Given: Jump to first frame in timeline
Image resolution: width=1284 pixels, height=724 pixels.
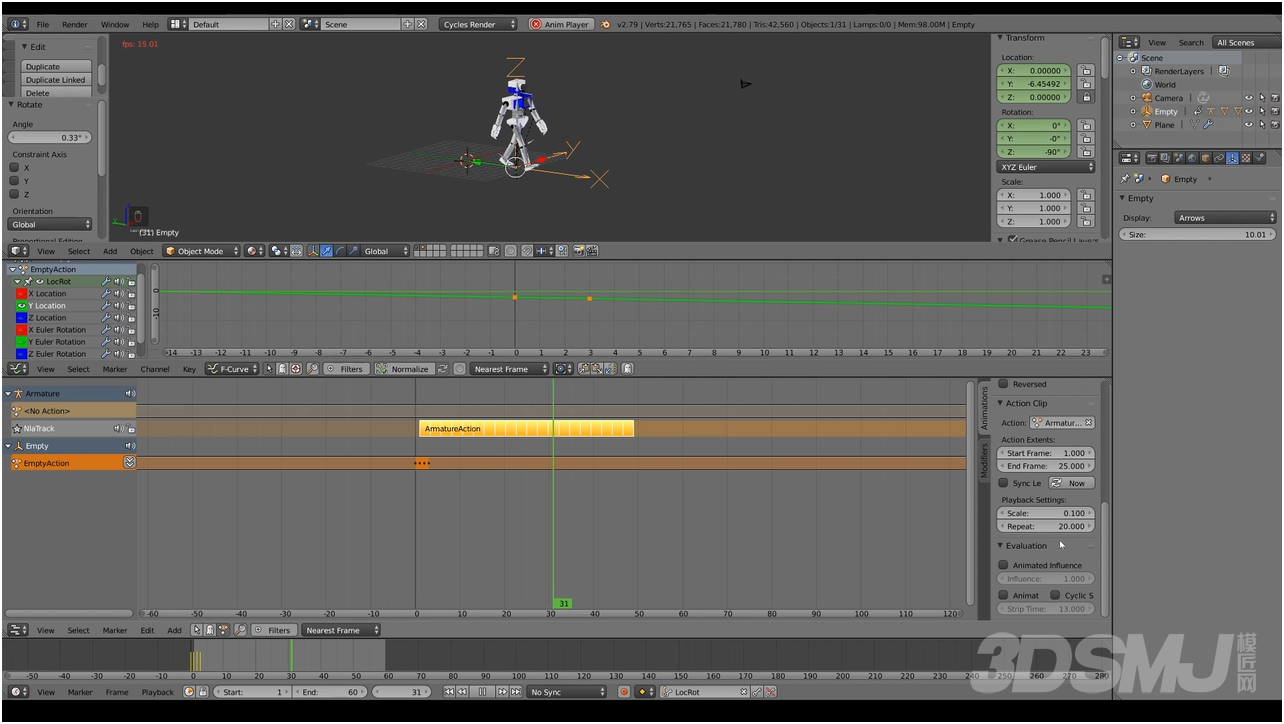Looking at the screenshot, I should [450, 692].
